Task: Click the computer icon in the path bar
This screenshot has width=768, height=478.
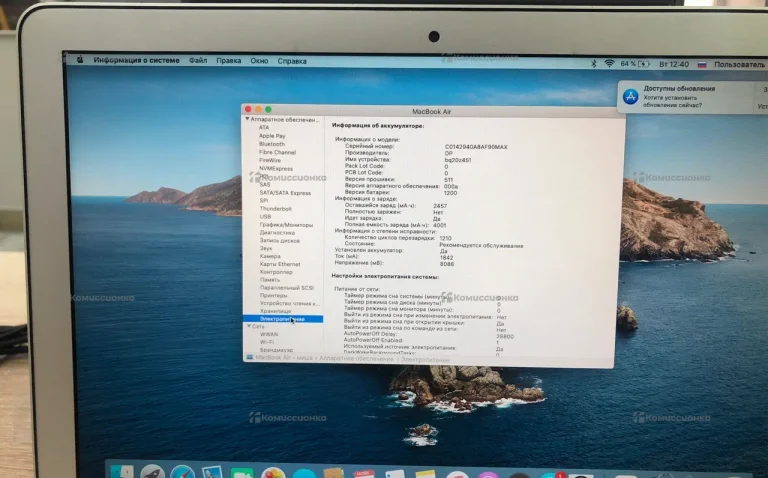Action: (249, 357)
